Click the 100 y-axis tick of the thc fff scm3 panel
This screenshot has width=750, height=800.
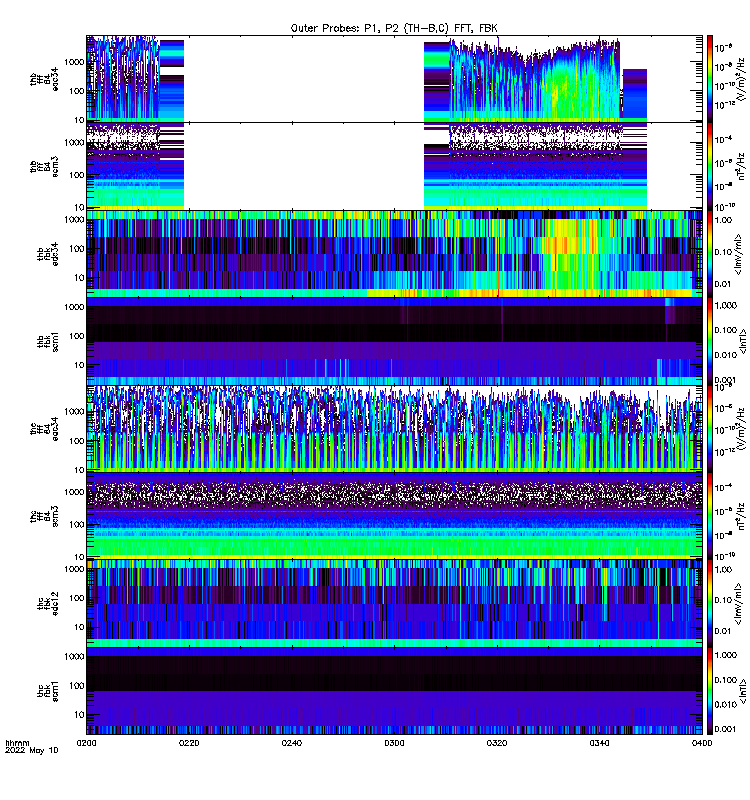(78, 524)
